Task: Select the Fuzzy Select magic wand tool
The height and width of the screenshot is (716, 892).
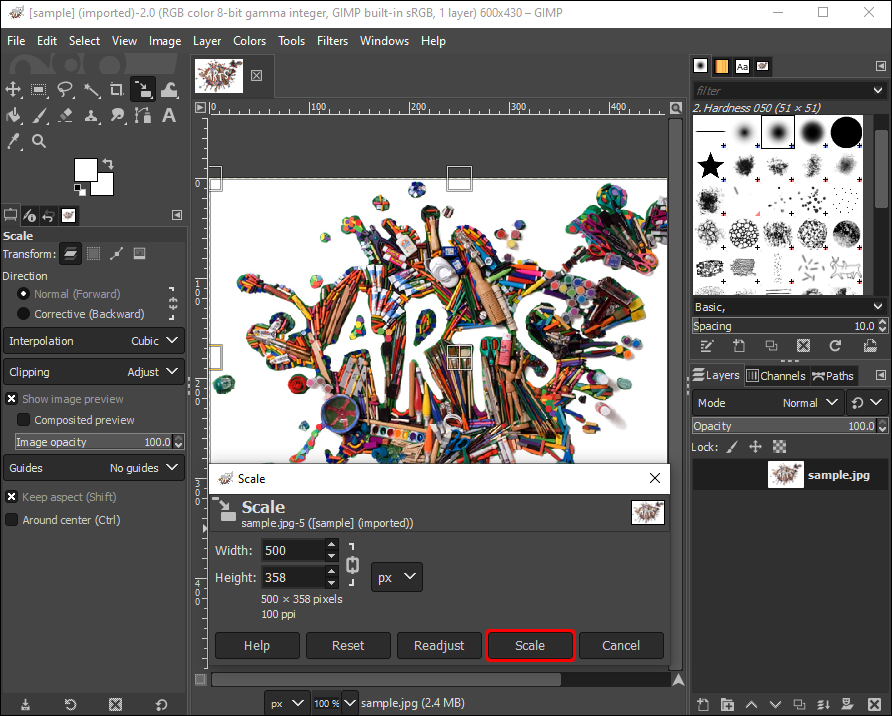Action: pyautogui.click(x=92, y=90)
